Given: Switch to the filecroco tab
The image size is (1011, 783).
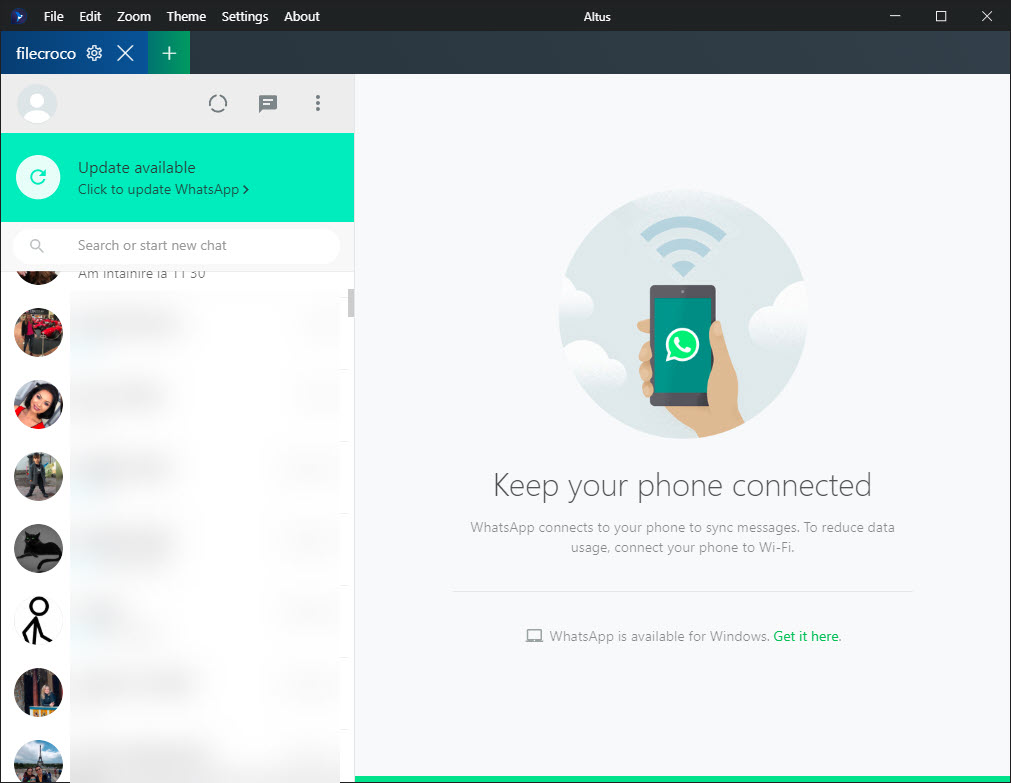Looking at the screenshot, I should click(46, 53).
